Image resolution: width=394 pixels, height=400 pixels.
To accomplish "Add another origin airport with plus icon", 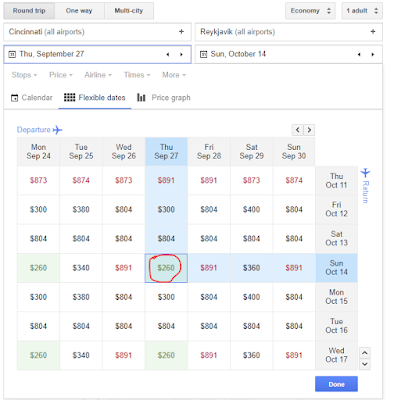I will coord(181,32).
